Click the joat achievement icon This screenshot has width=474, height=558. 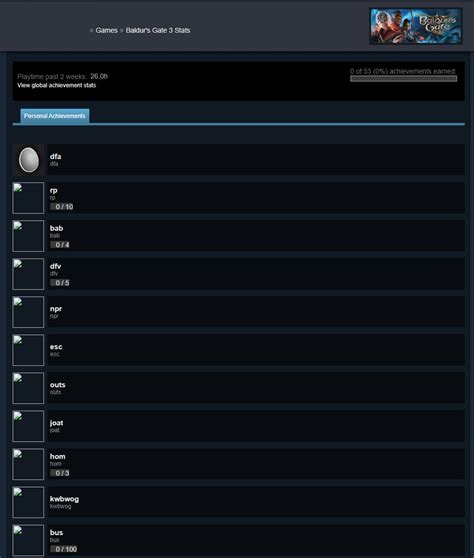coord(28,426)
